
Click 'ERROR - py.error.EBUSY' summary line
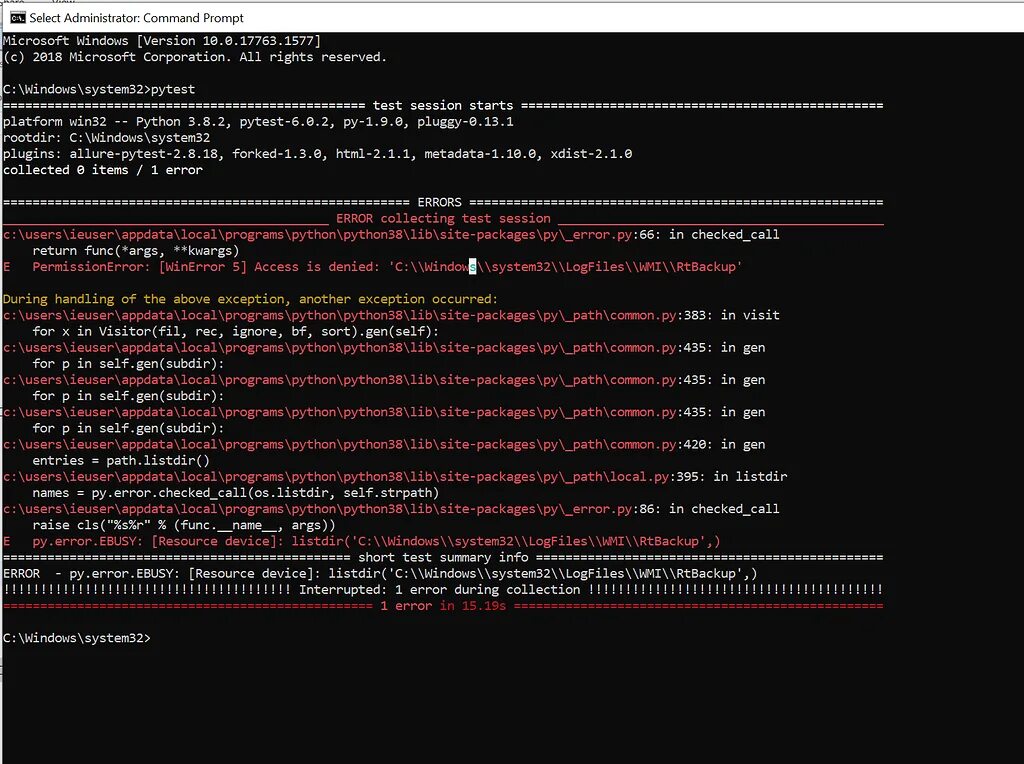[x=380, y=573]
